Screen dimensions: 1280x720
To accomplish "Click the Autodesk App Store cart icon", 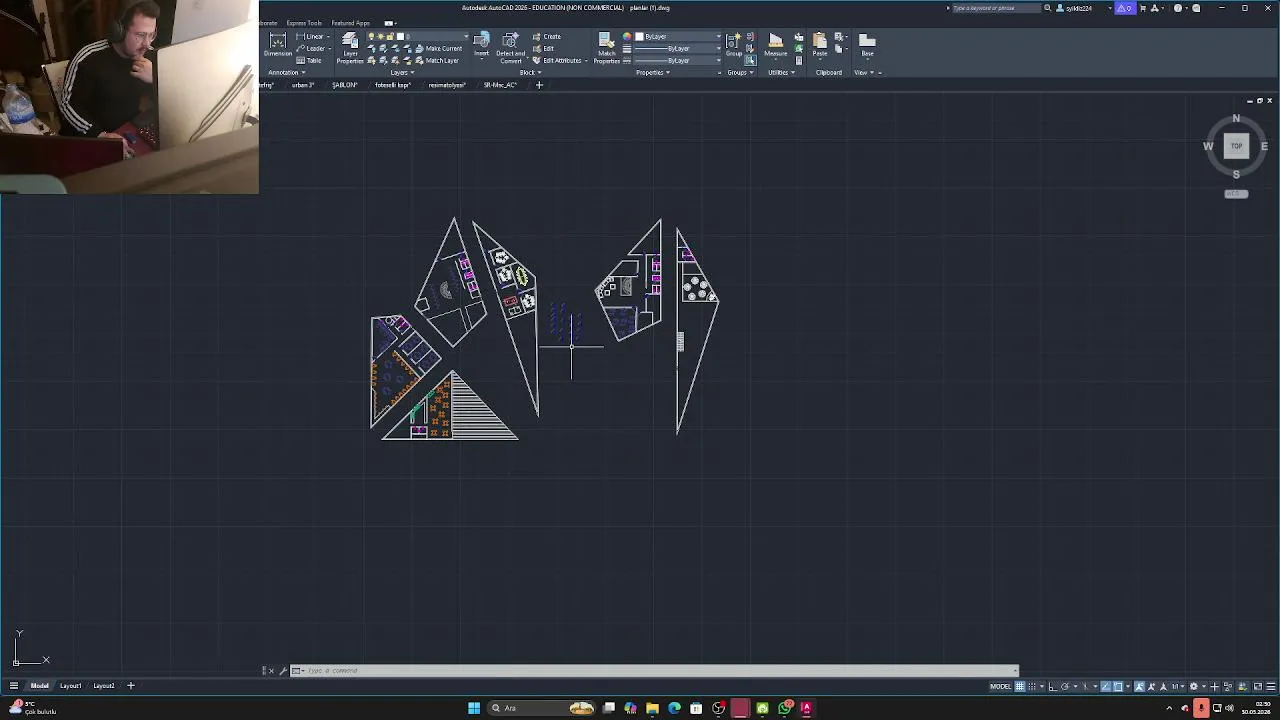I will tap(1143, 8).
